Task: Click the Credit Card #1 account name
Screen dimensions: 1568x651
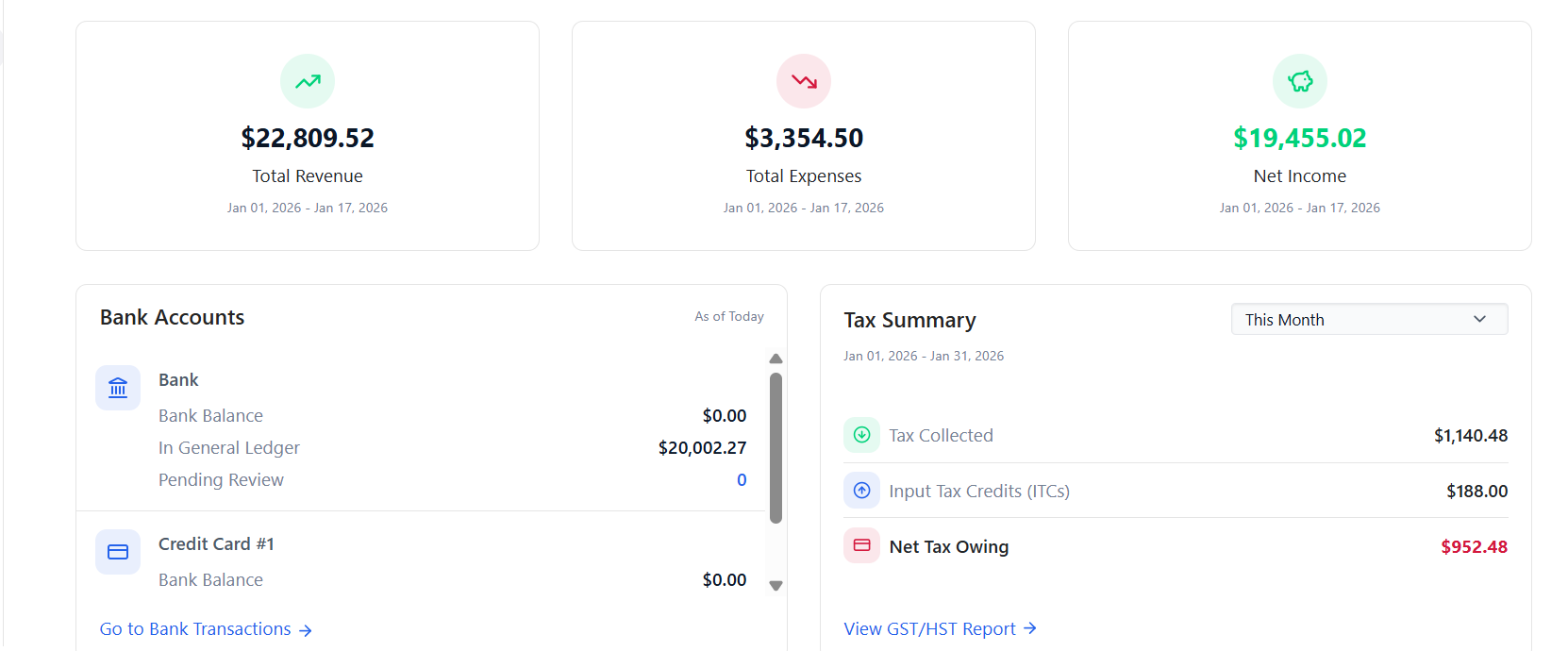Action: point(216,544)
